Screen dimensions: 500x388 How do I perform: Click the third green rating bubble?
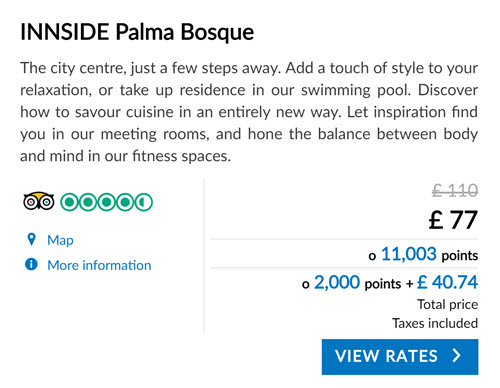coord(107,202)
